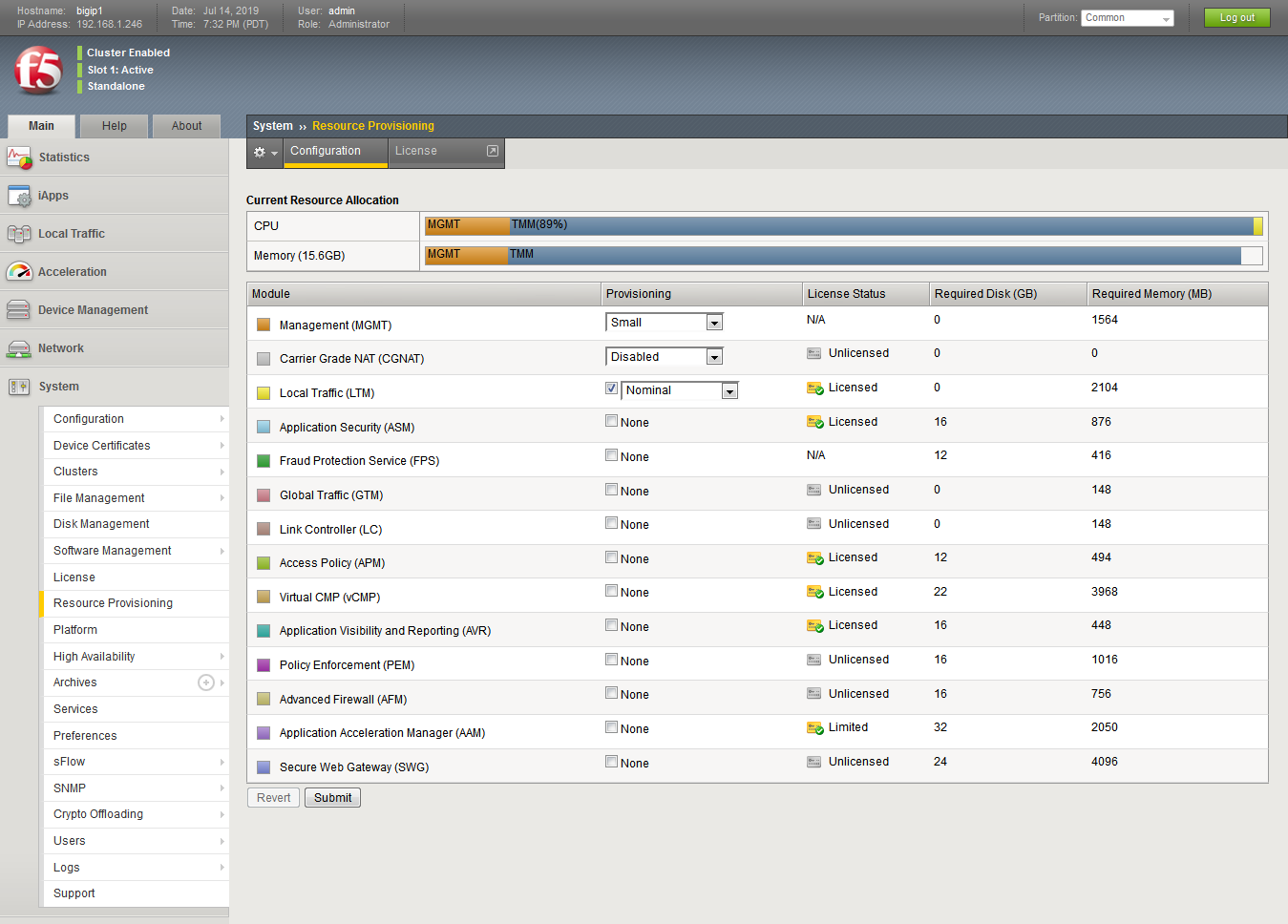
Task: Enable Policy Enforcement (PEM) checkbox
Action: click(611, 660)
